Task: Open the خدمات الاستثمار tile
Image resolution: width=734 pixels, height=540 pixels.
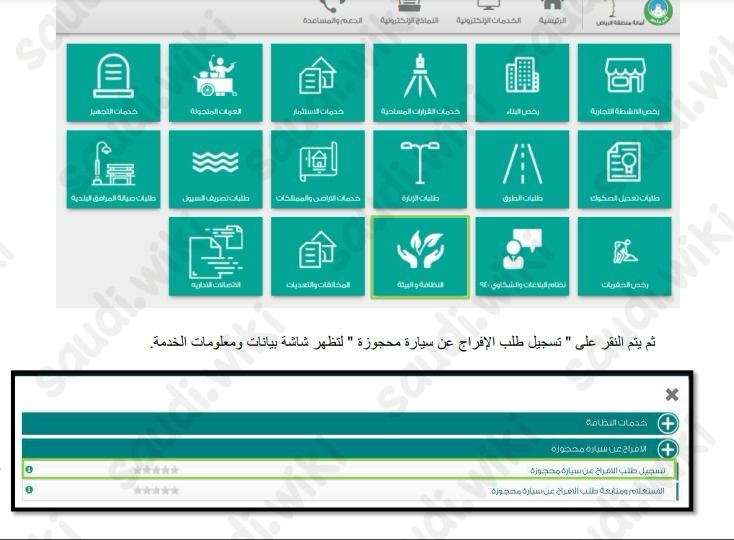Action: 318,83
